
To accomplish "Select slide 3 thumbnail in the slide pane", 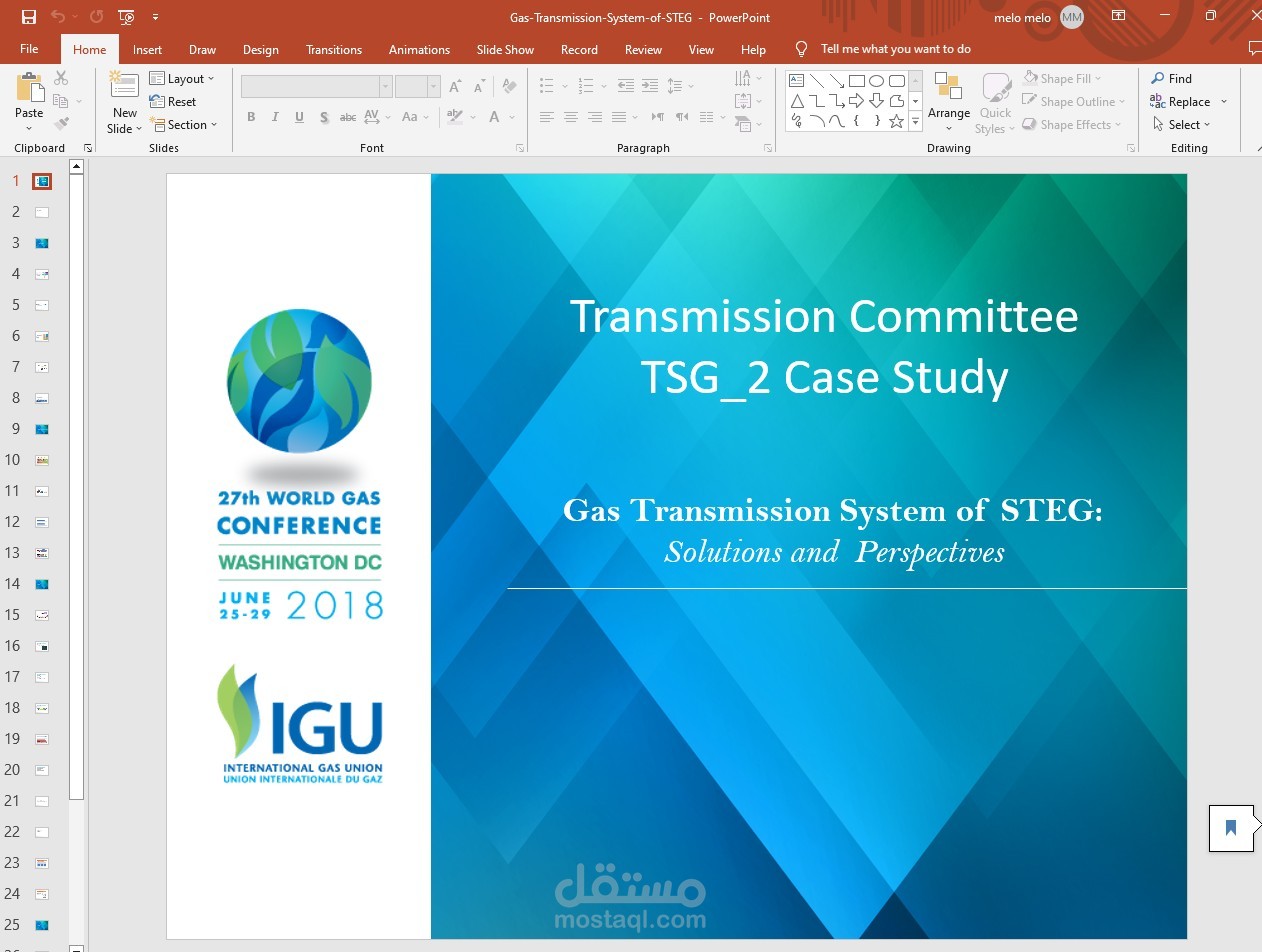I will pos(40,242).
